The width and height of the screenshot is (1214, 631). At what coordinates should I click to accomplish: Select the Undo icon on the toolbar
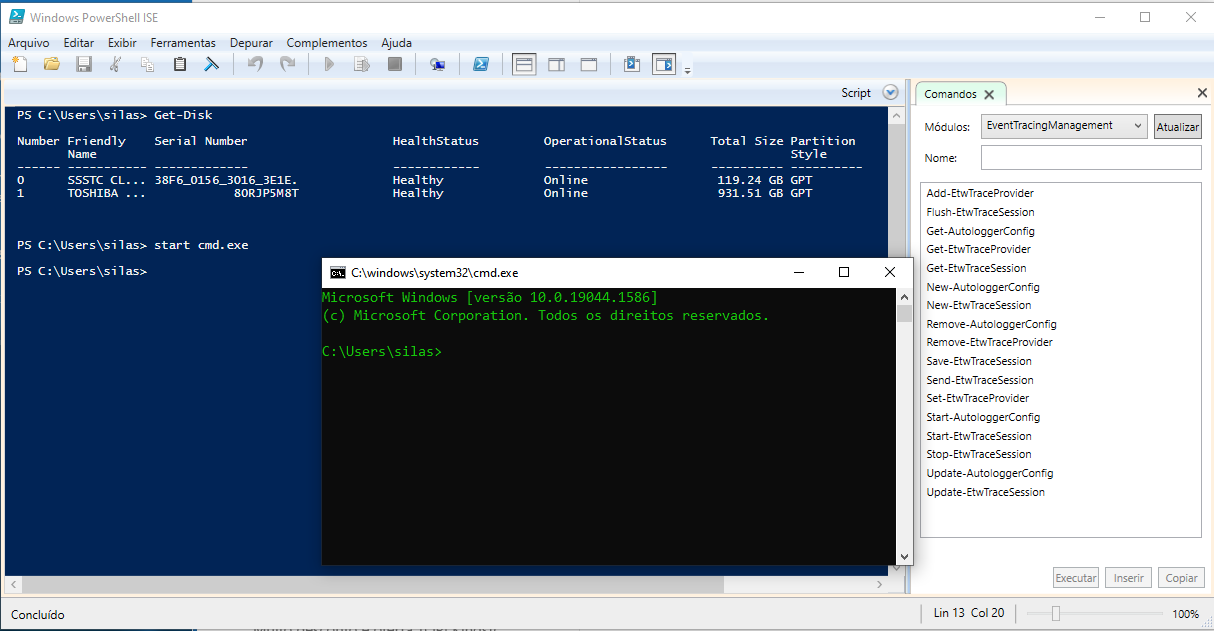click(254, 63)
